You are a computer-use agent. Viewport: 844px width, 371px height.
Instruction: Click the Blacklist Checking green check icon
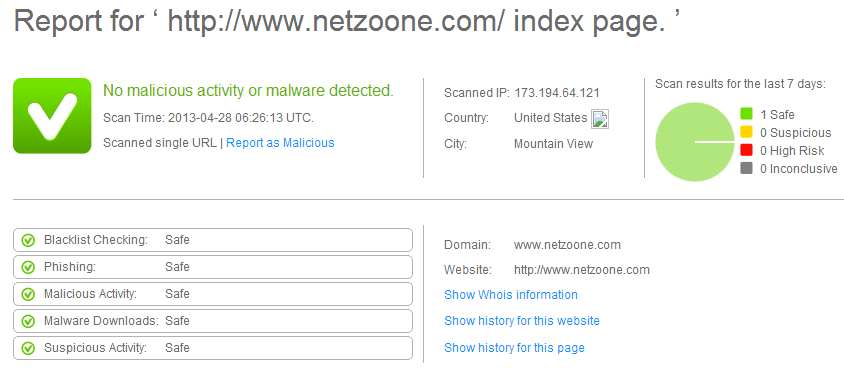tap(28, 240)
